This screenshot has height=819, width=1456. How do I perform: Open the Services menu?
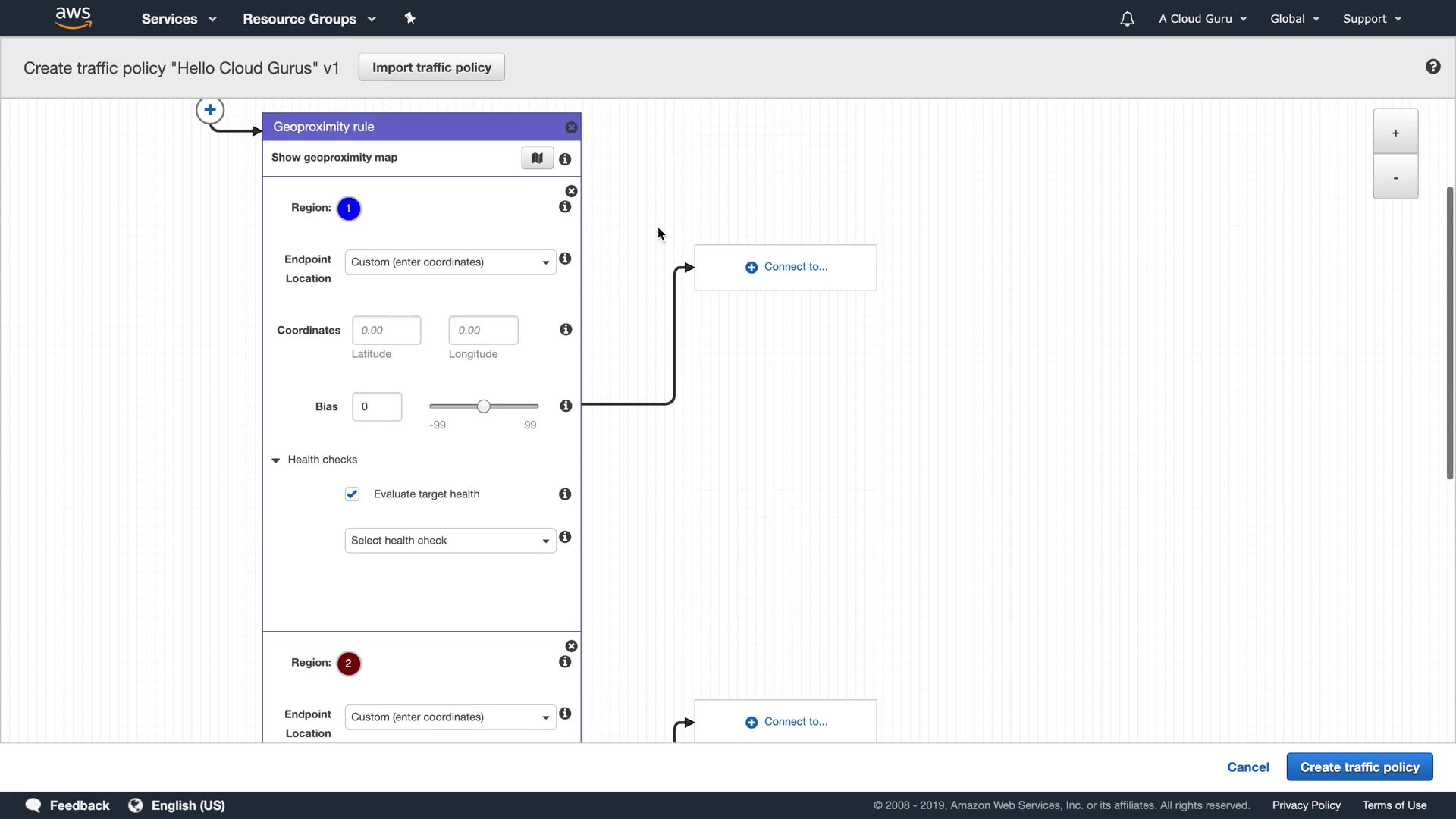(179, 19)
